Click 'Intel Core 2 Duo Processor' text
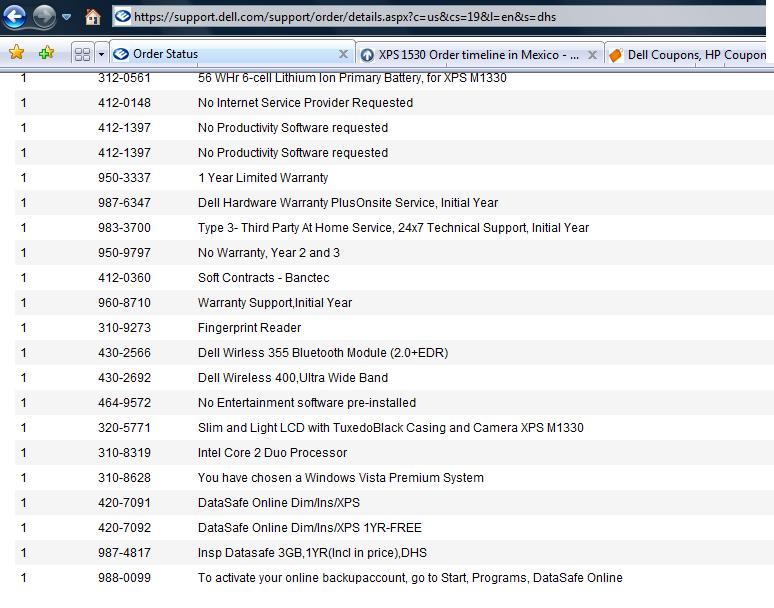 coord(272,453)
